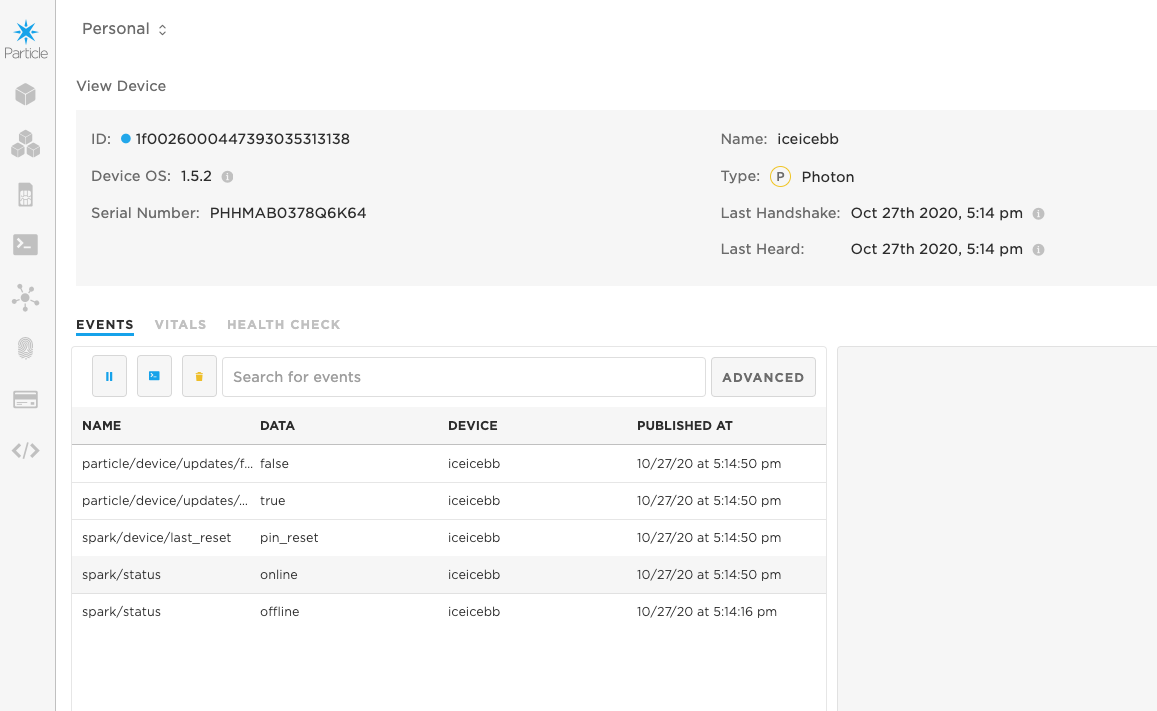Select the Events tab
The image size is (1157, 711).
[x=105, y=325]
